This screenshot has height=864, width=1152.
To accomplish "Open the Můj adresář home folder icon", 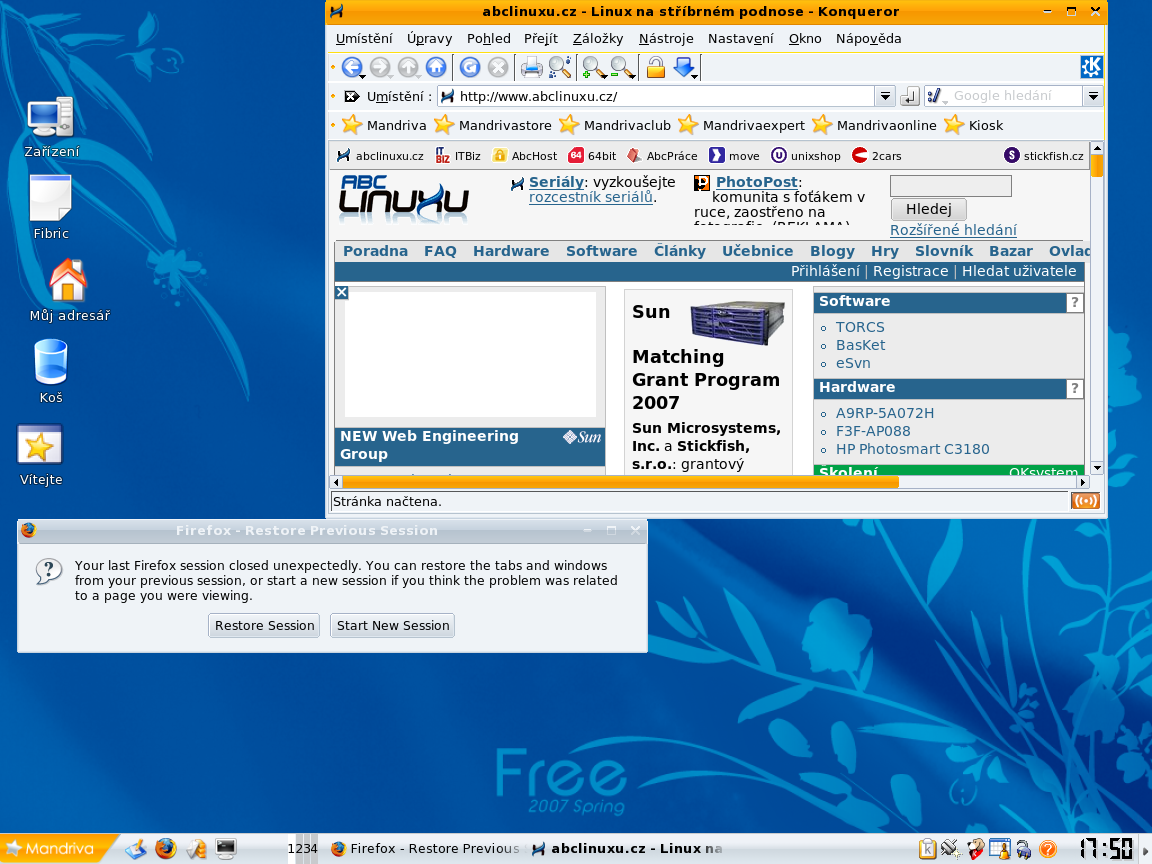I will point(69,291).
